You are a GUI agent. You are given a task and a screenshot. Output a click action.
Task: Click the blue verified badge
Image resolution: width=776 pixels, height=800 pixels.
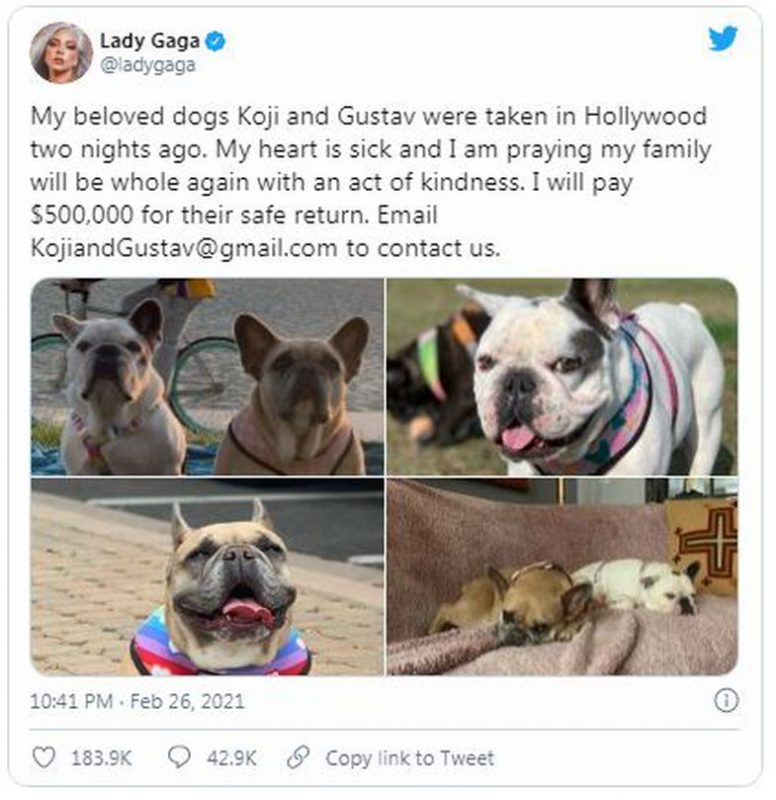[x=215, y=41]
